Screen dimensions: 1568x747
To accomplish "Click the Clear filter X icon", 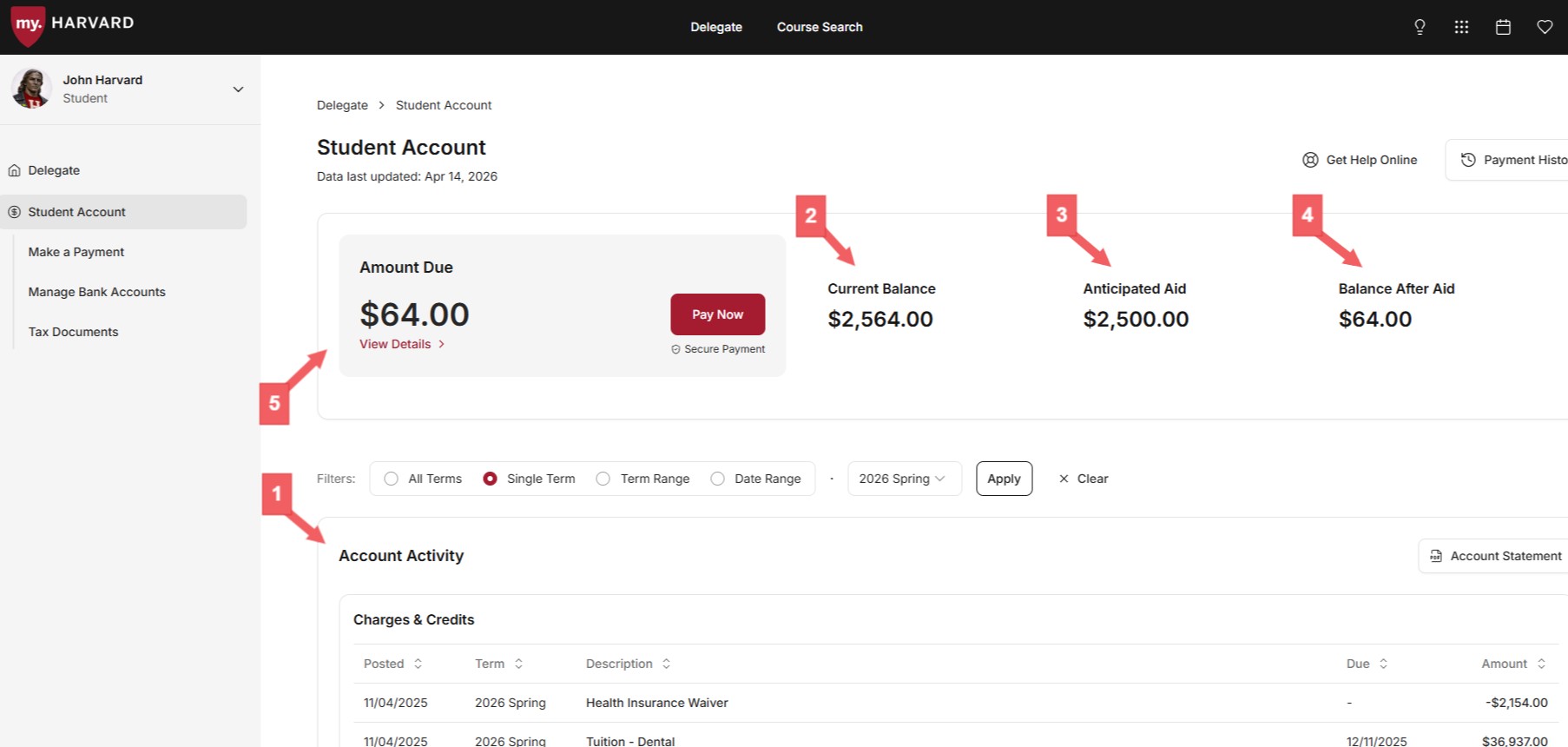I will point(1064,479).
